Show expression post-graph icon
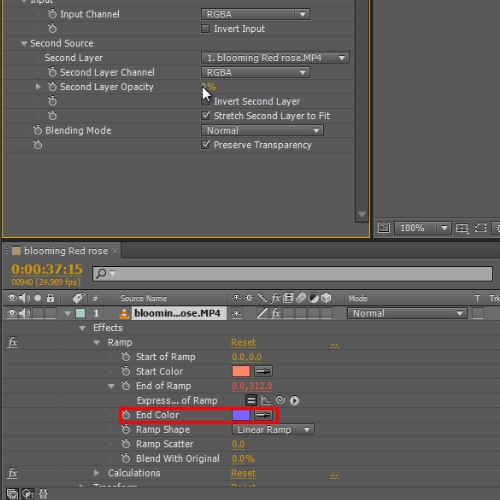This screenshot has height=500, width=500. 266,400
